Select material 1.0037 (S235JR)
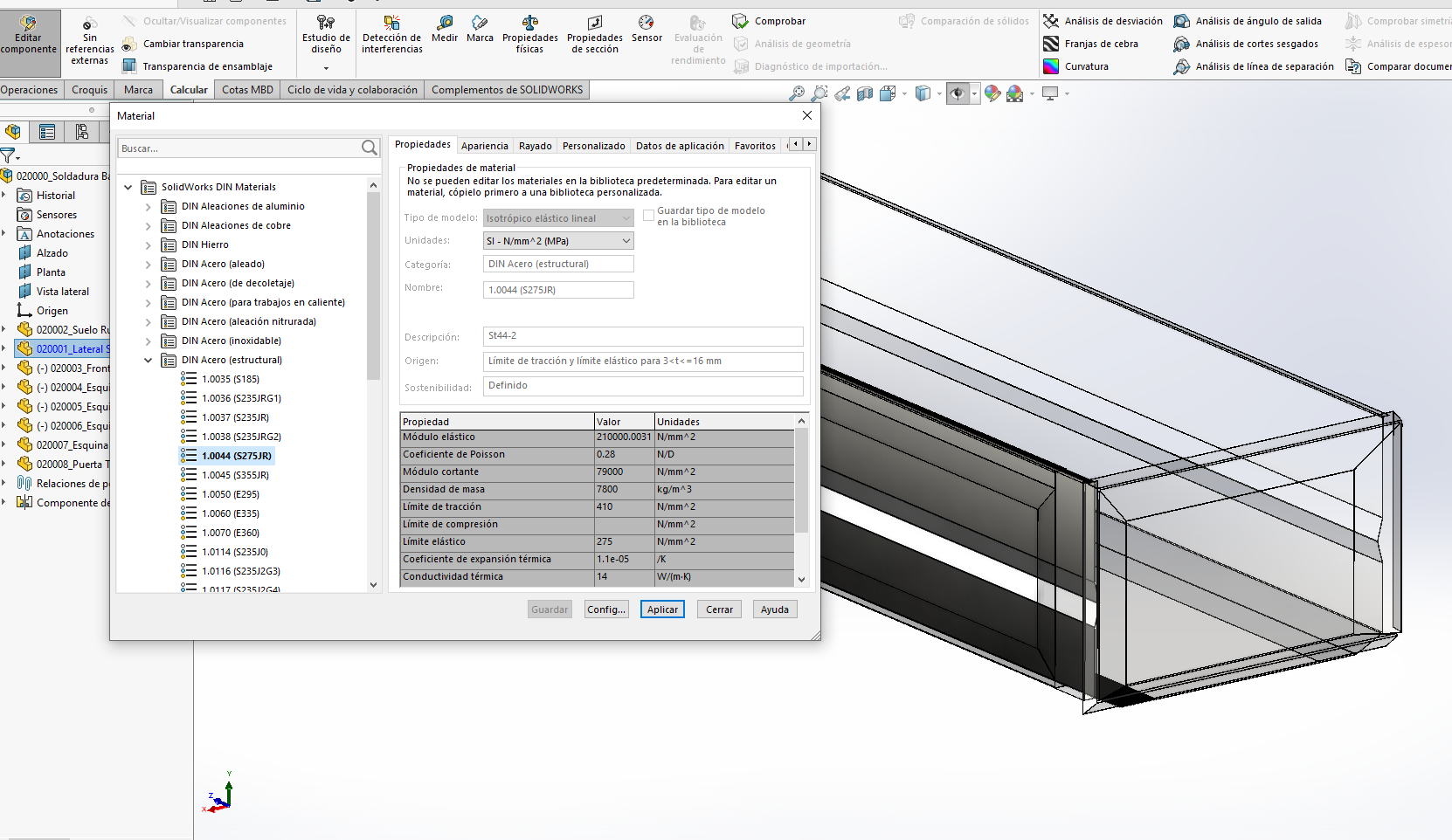This screenshot has height=840, width=1452. pyautogui.click(x=225, y=417)
